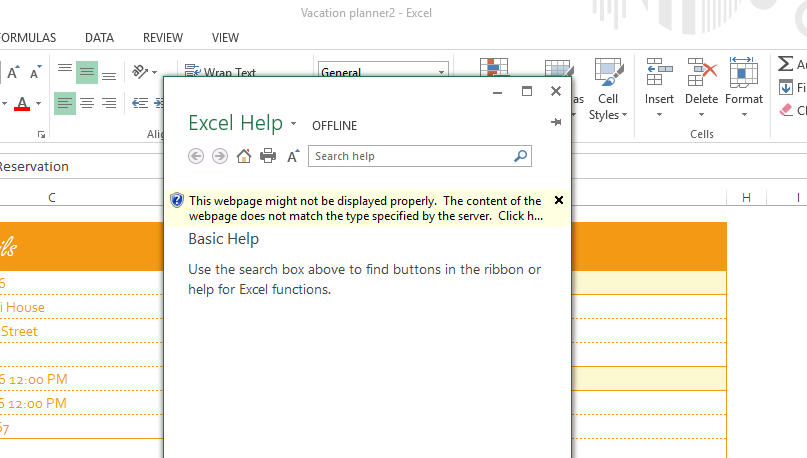Open the font group dialog launcher

pyautogui.click(x=41, y=134)
